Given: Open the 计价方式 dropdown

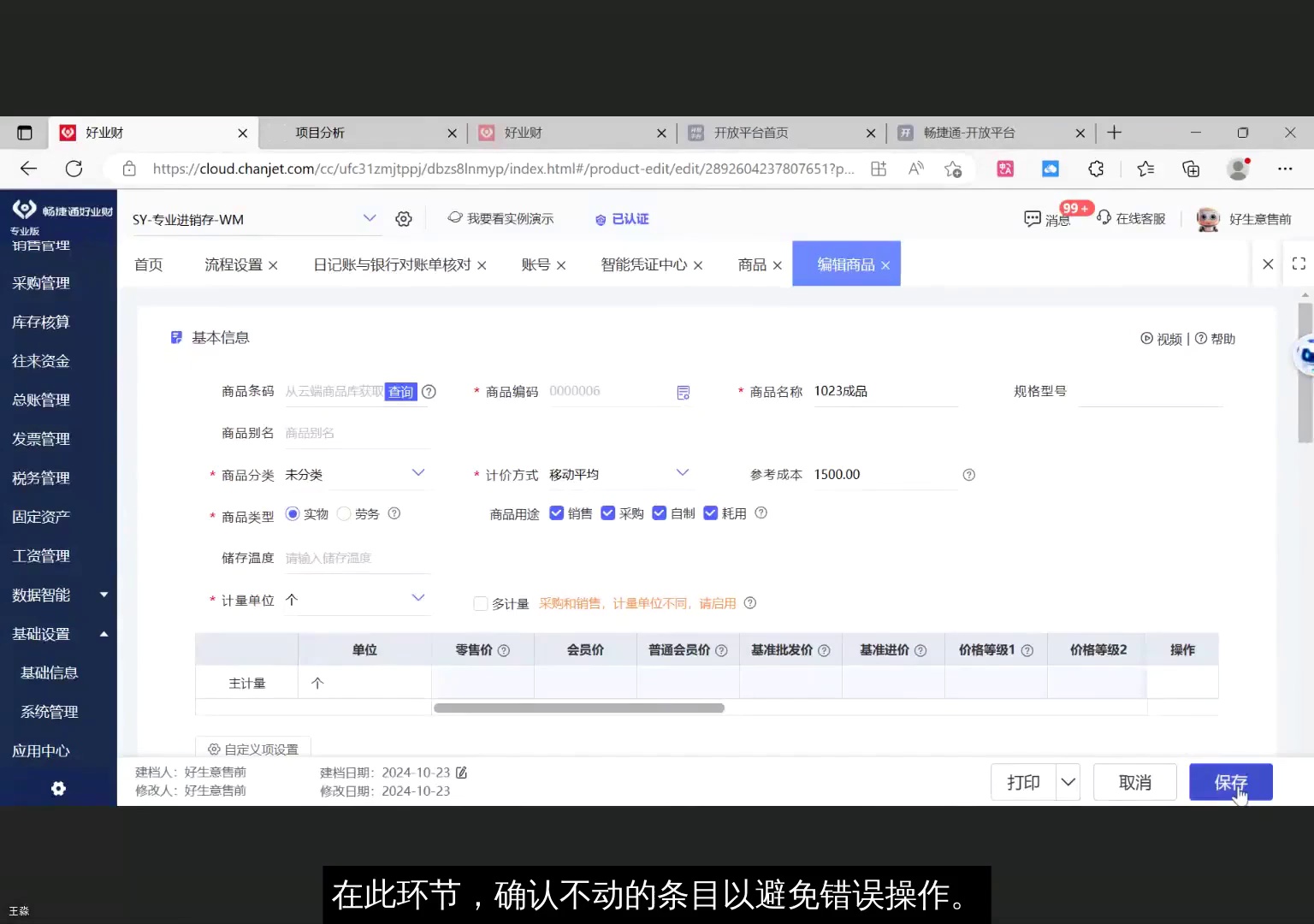Looking at the screenshot, I should [682, 472].
